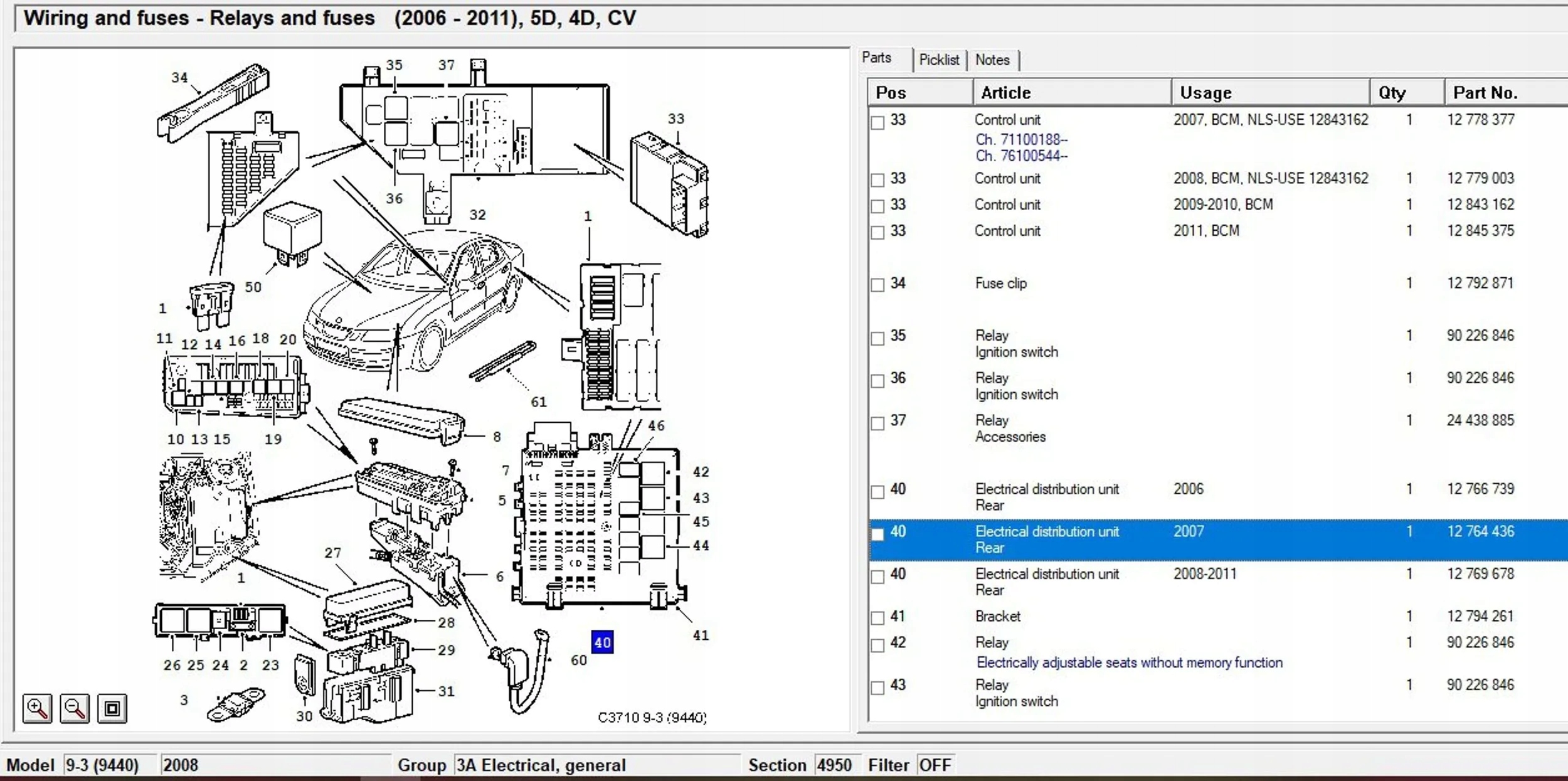Switch to the Notes tab
Image resolution: width=1568 pixels, height=781 pixels.
992,60
